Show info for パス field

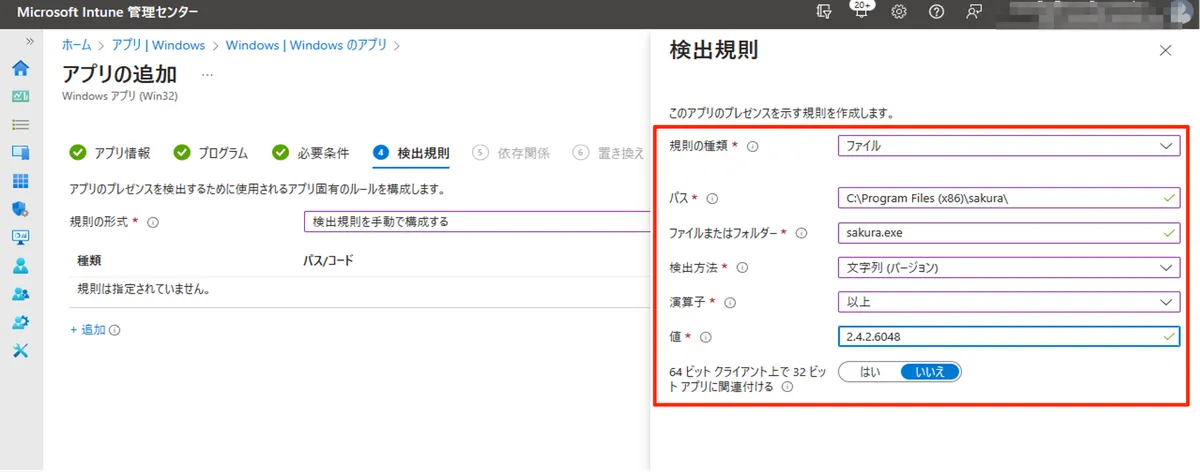(713, 199)
